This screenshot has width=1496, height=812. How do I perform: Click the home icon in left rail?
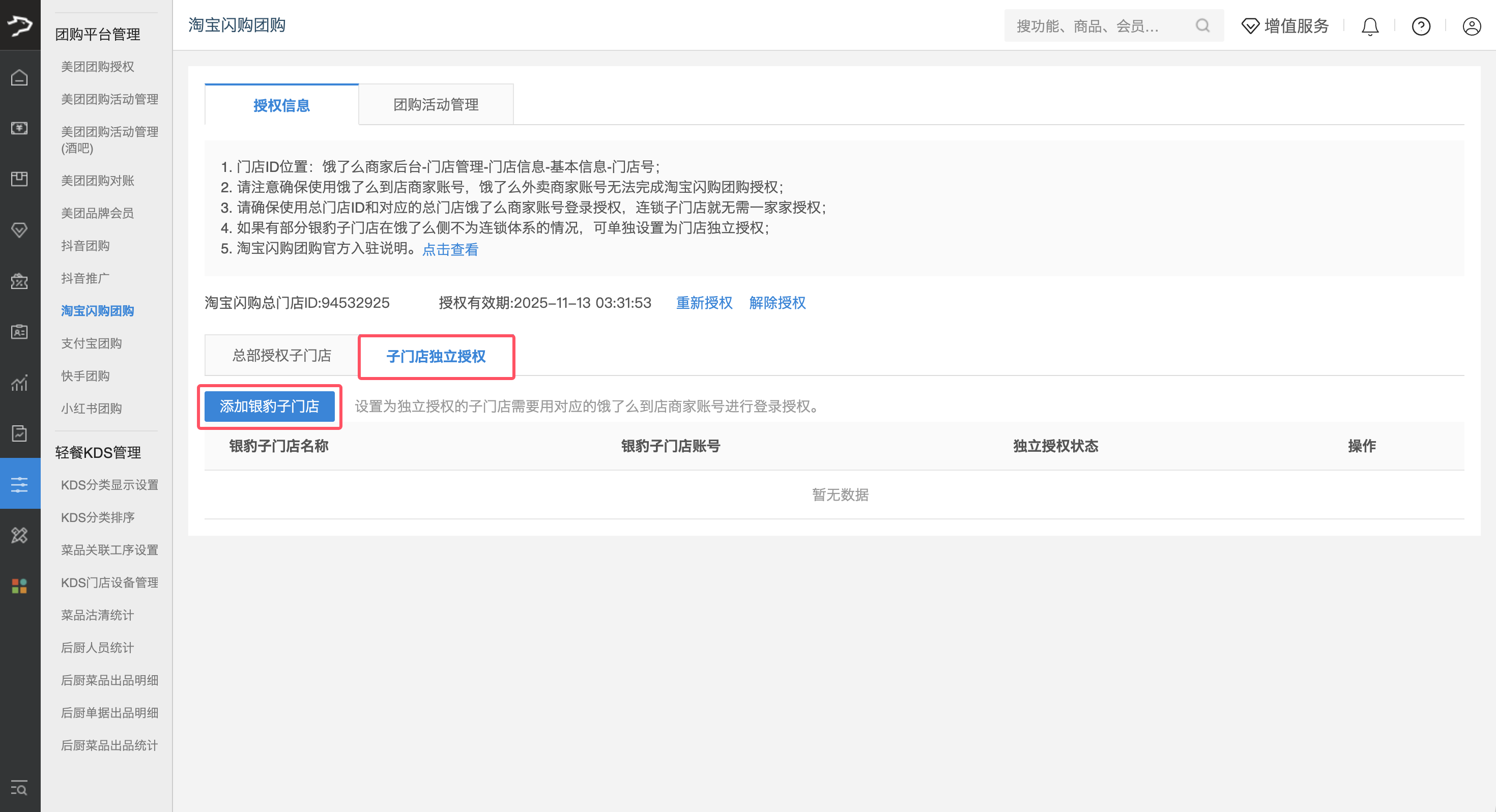point(19,77)
